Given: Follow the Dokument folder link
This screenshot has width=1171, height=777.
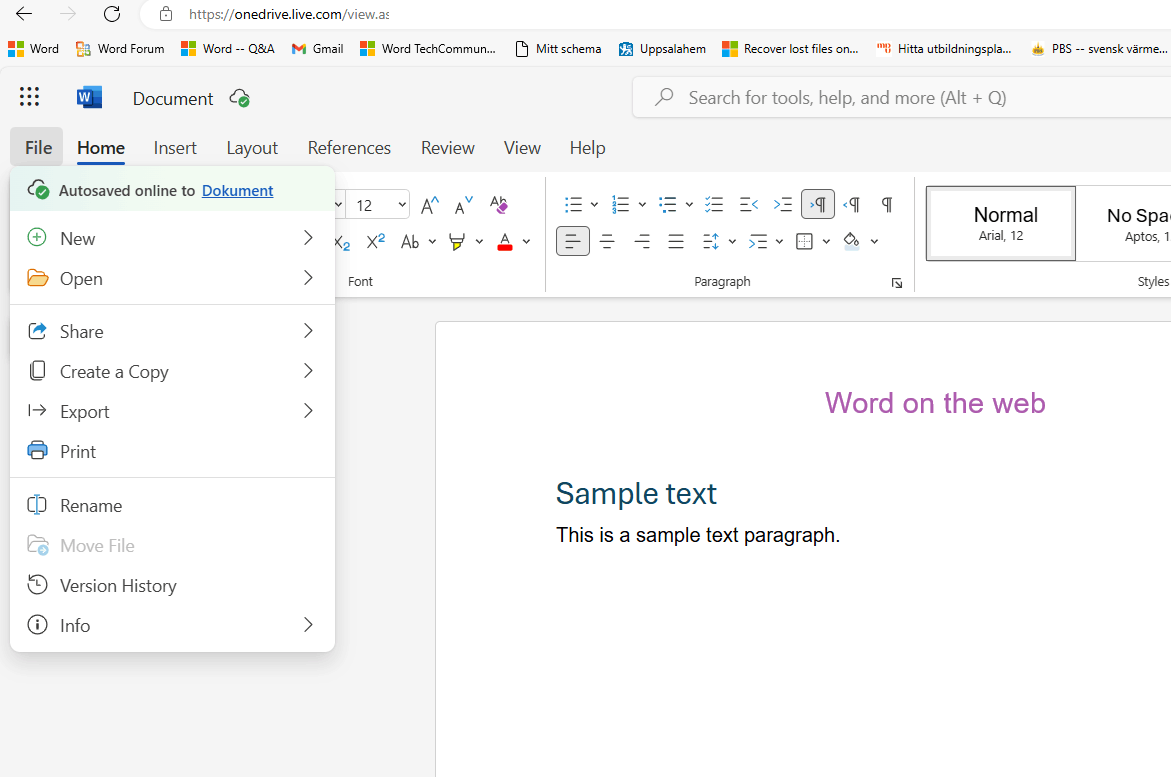Looking at the screenshot, I should [x=237, y=191].
